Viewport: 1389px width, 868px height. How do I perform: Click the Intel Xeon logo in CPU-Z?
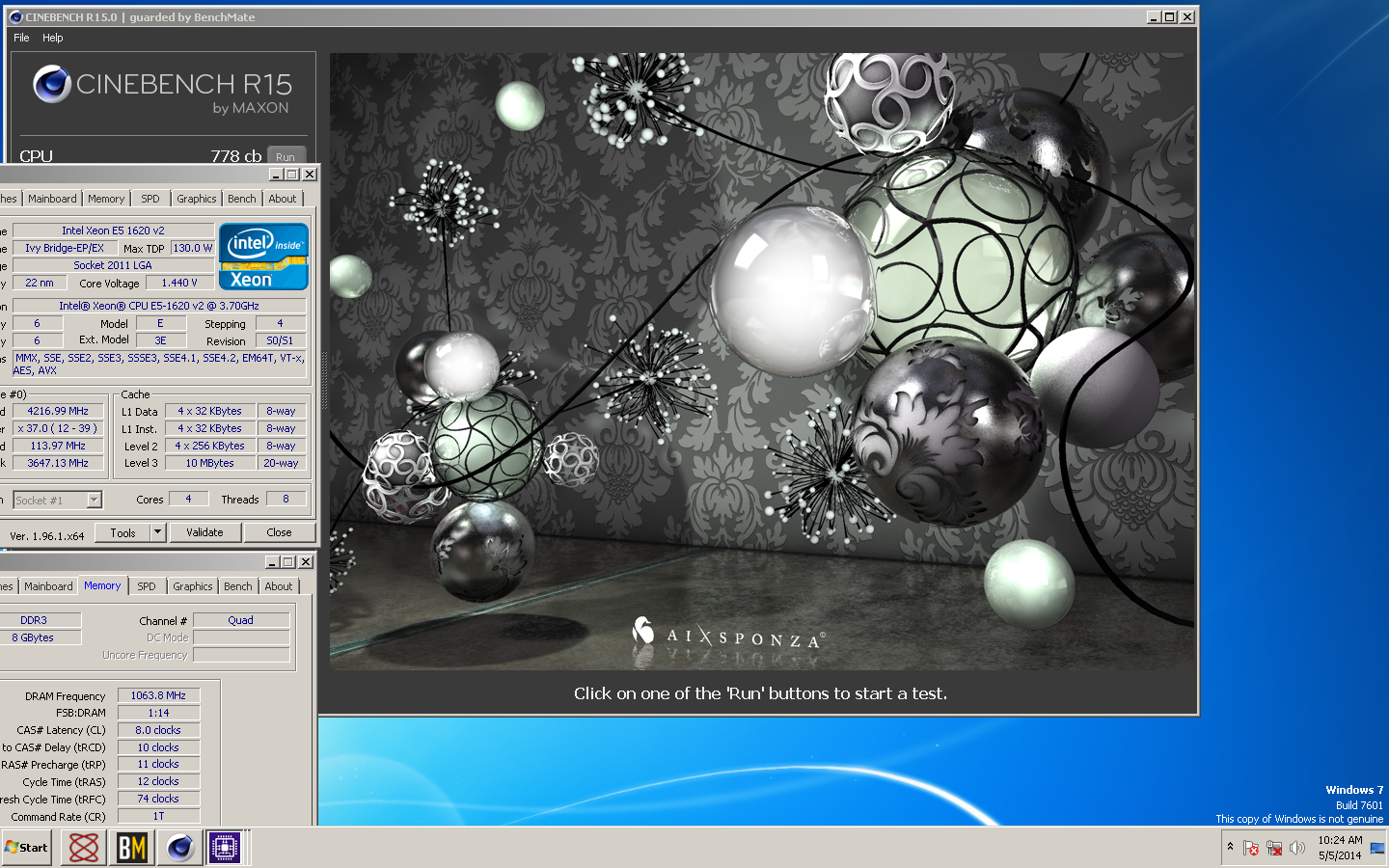coord(263,257)
